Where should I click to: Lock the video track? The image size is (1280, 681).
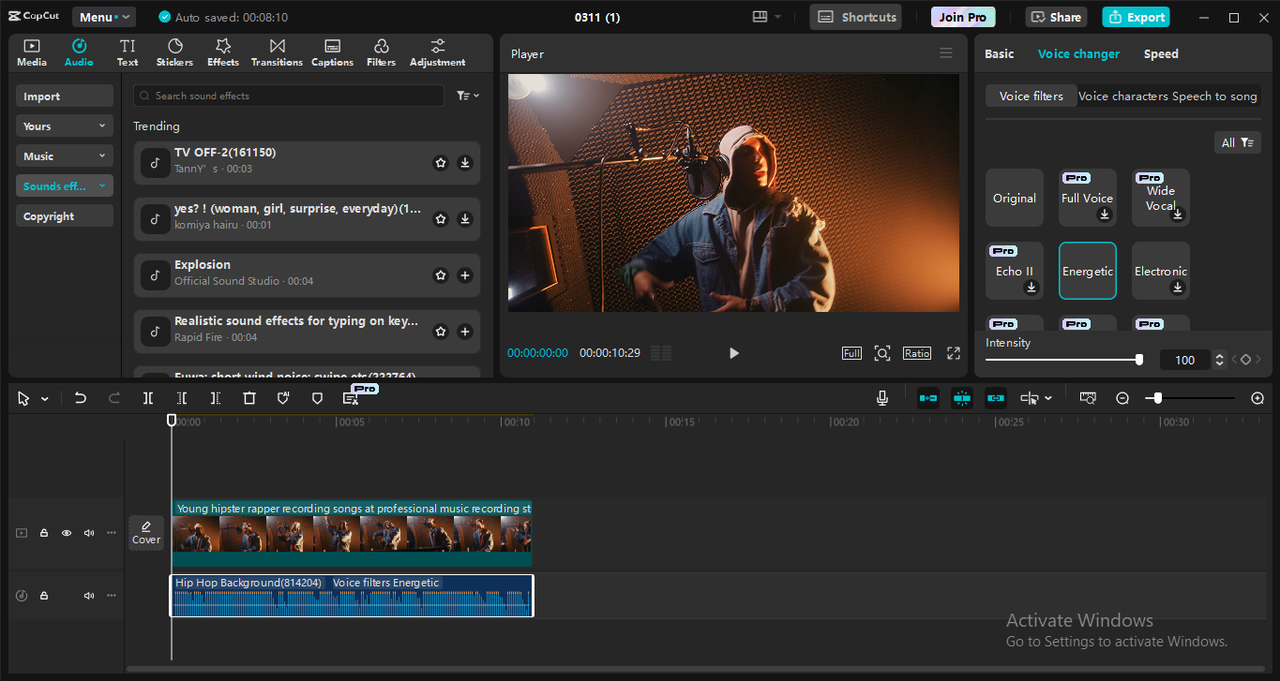click(x=44, y=533)
